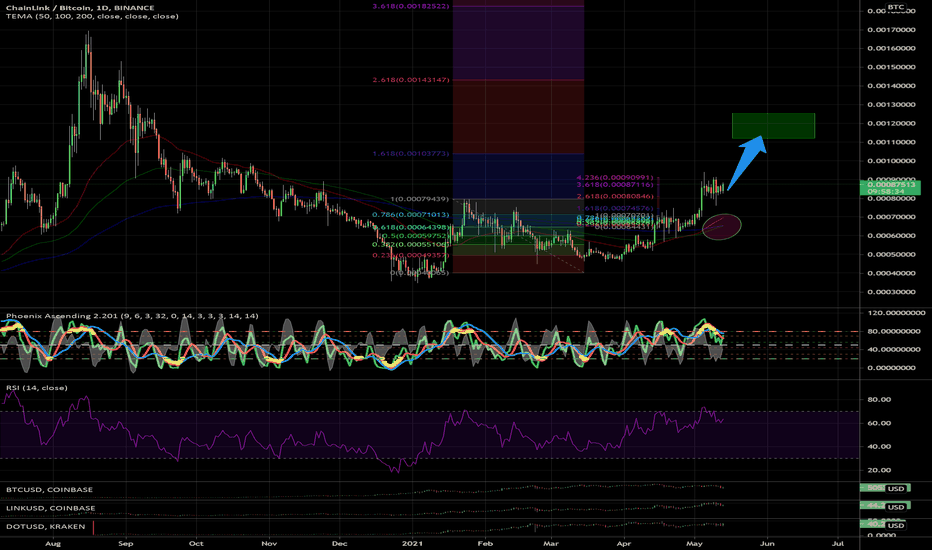Select the TEMA (50, 100, 200) indicator legend
932x550 pixels.
(x=92, y=16)
